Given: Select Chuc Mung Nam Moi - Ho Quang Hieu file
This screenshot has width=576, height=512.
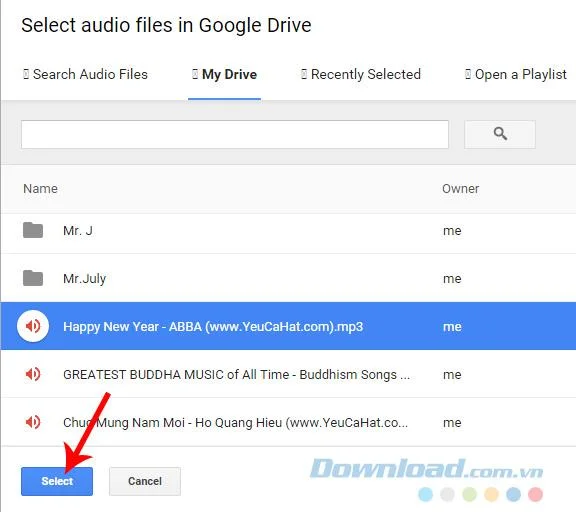Looking at the screenshot, I should (x=288, y=422).
